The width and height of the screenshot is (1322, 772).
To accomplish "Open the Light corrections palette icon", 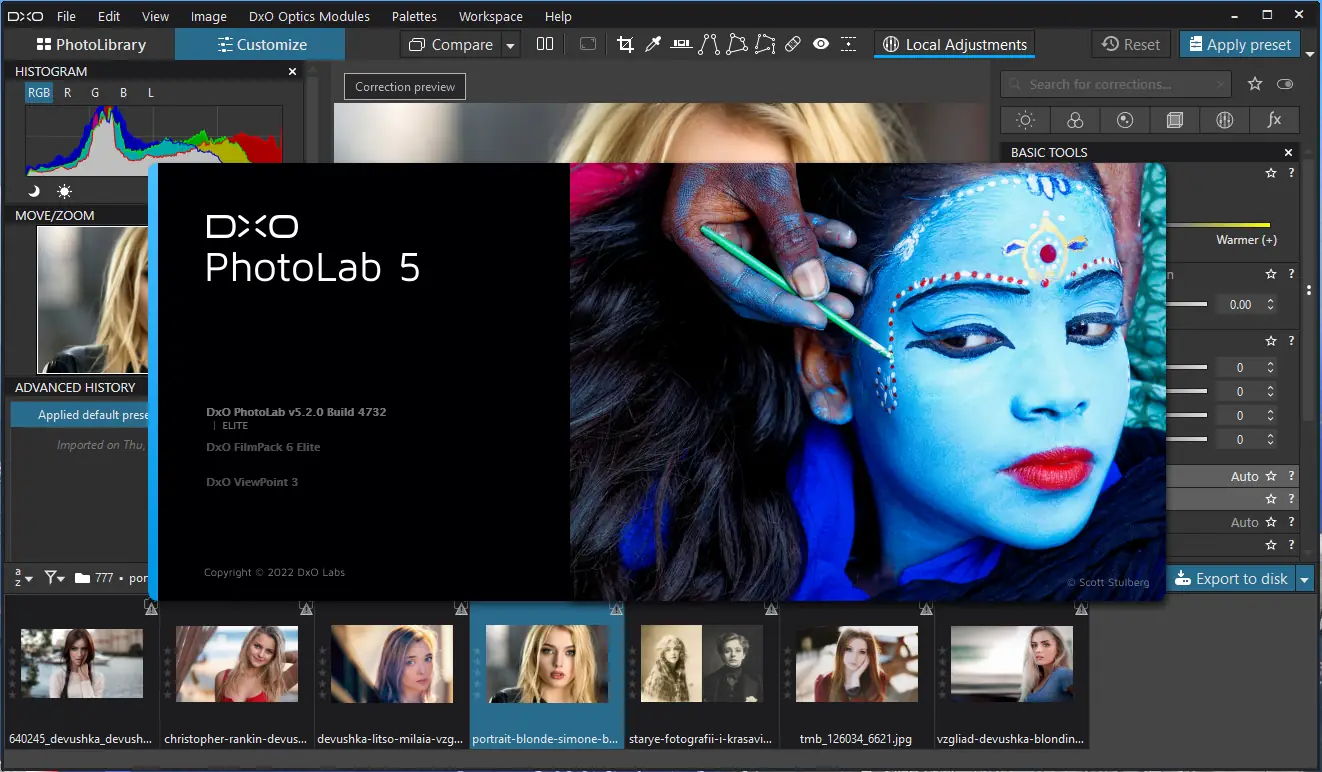I will point(1025,120).
